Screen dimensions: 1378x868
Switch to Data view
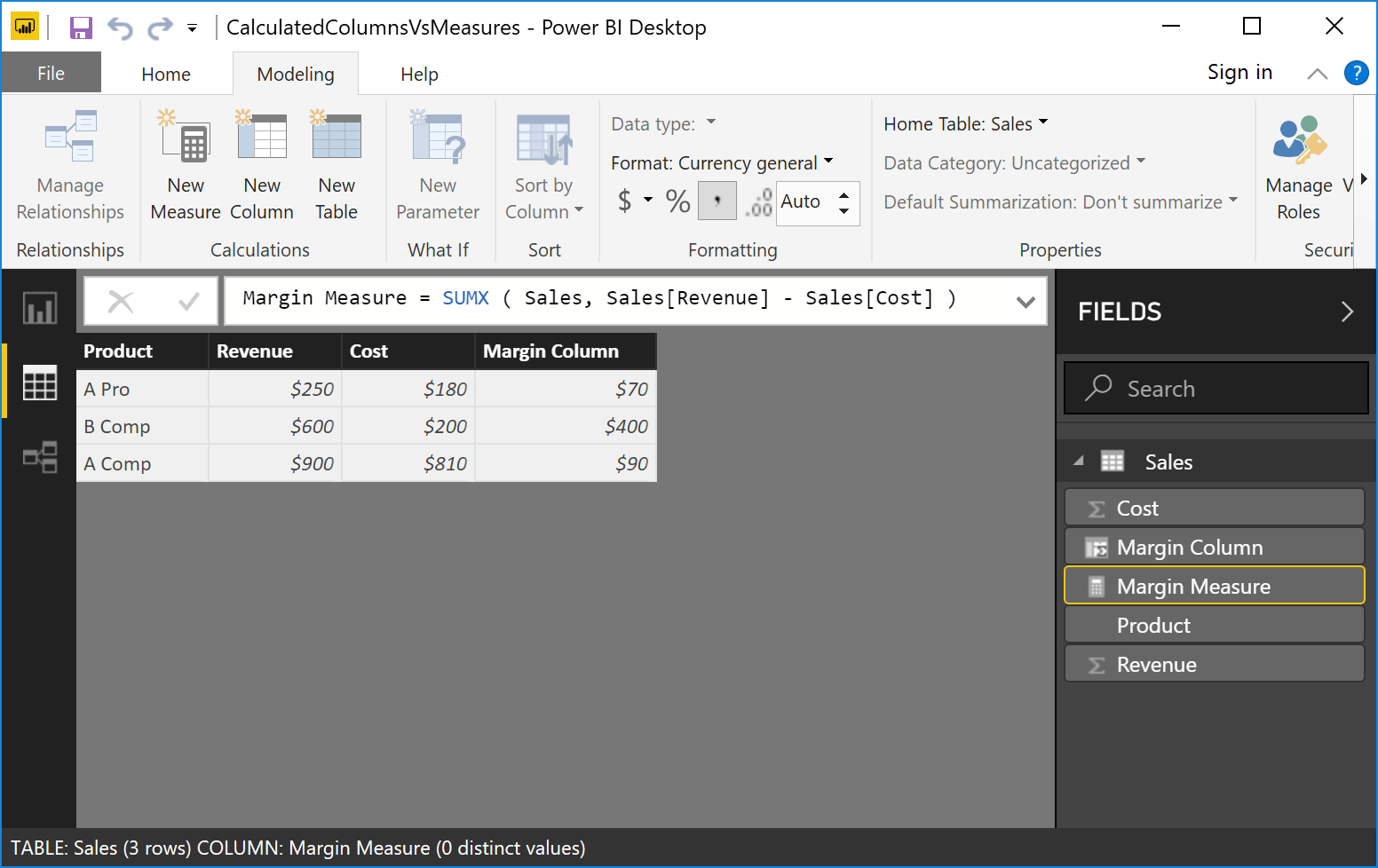click(x=40, y=383)
